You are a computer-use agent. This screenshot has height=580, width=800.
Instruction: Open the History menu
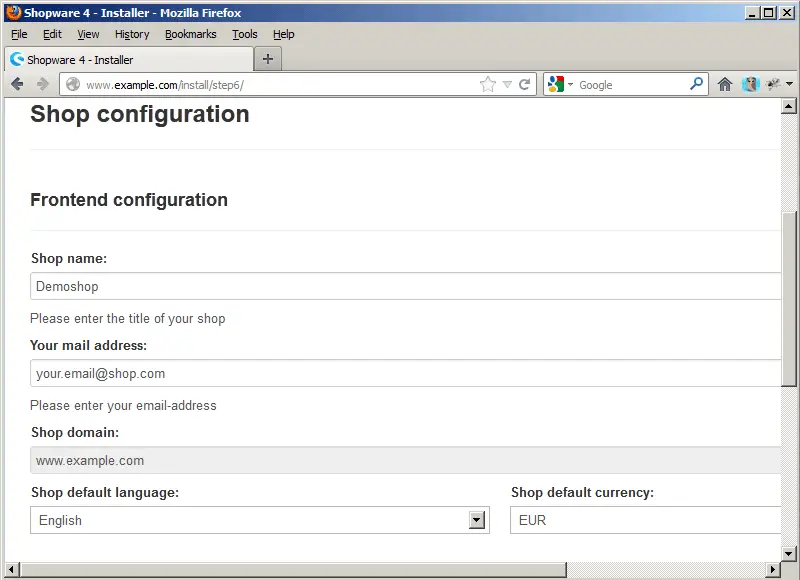point(132,34)
